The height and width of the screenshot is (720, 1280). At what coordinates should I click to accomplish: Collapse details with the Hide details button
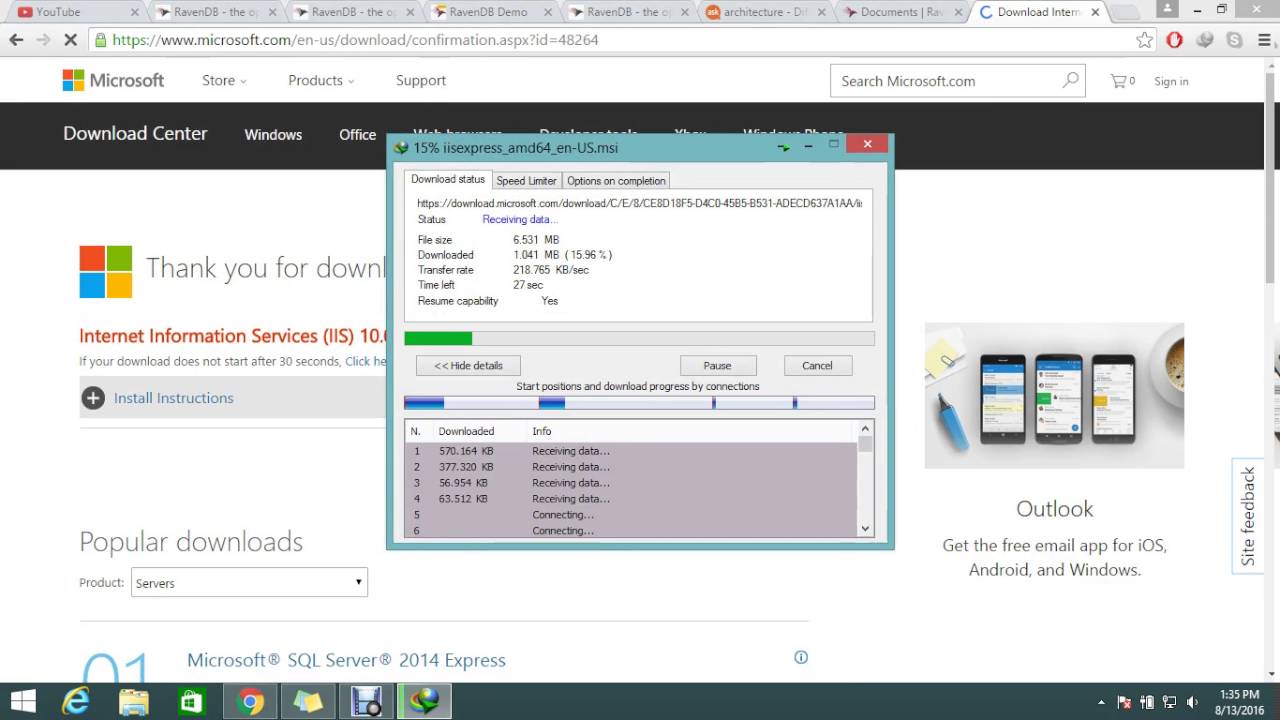pyautogui.click(x=468, y=365)
